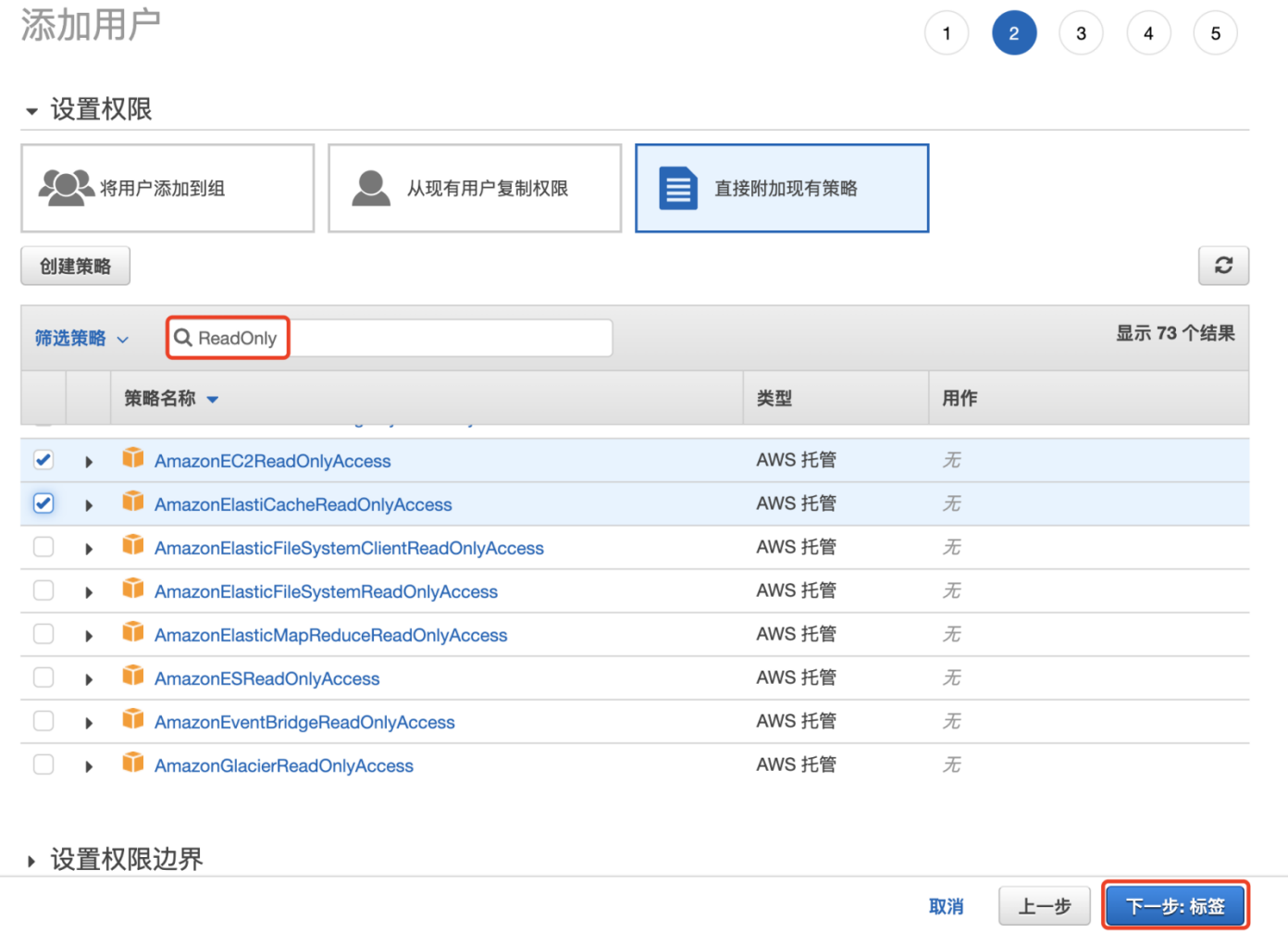
Task: Select the 直接附加现有策略 option
Action: pos(782,188)
